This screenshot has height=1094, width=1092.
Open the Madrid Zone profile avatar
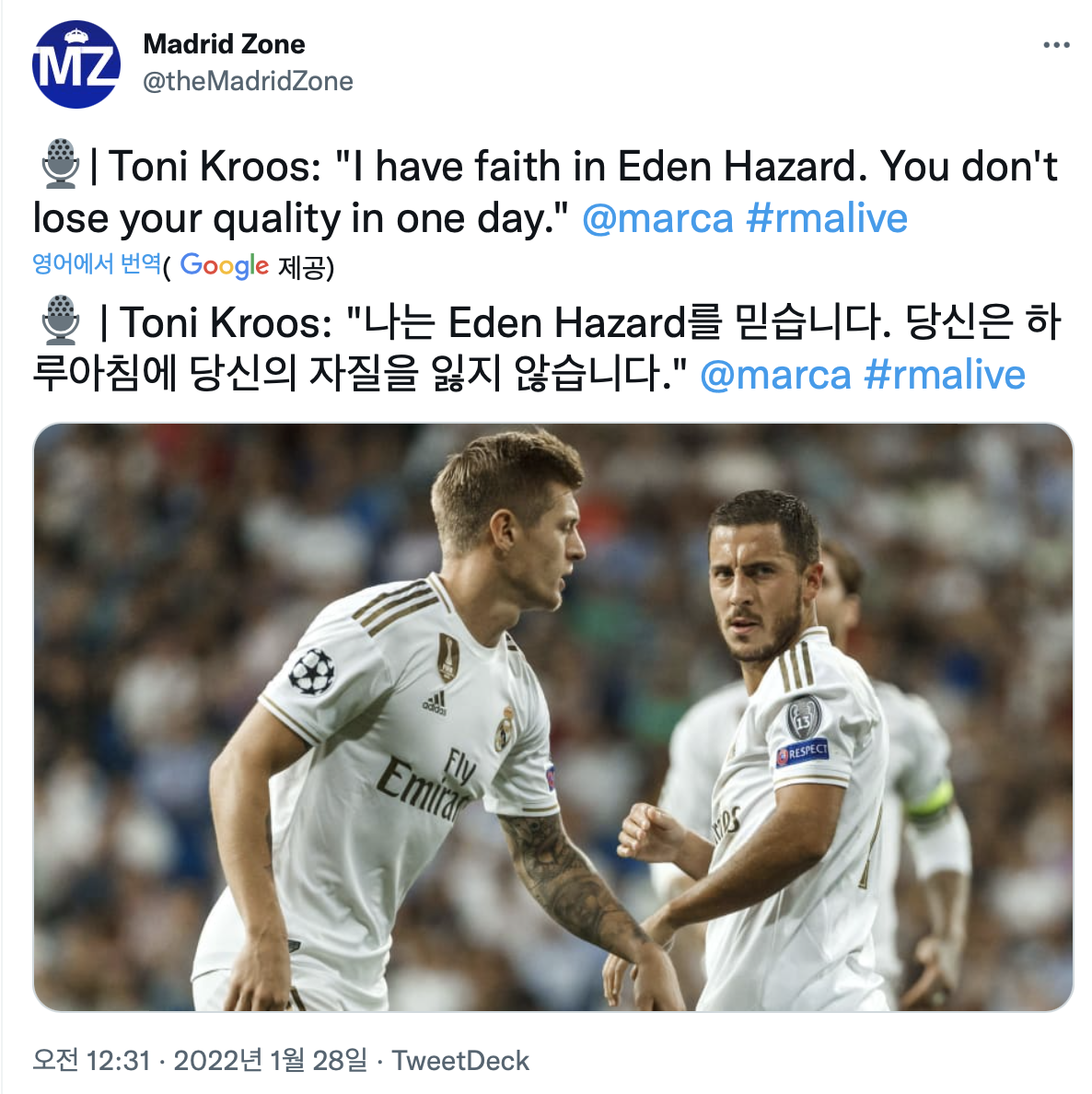76,64
